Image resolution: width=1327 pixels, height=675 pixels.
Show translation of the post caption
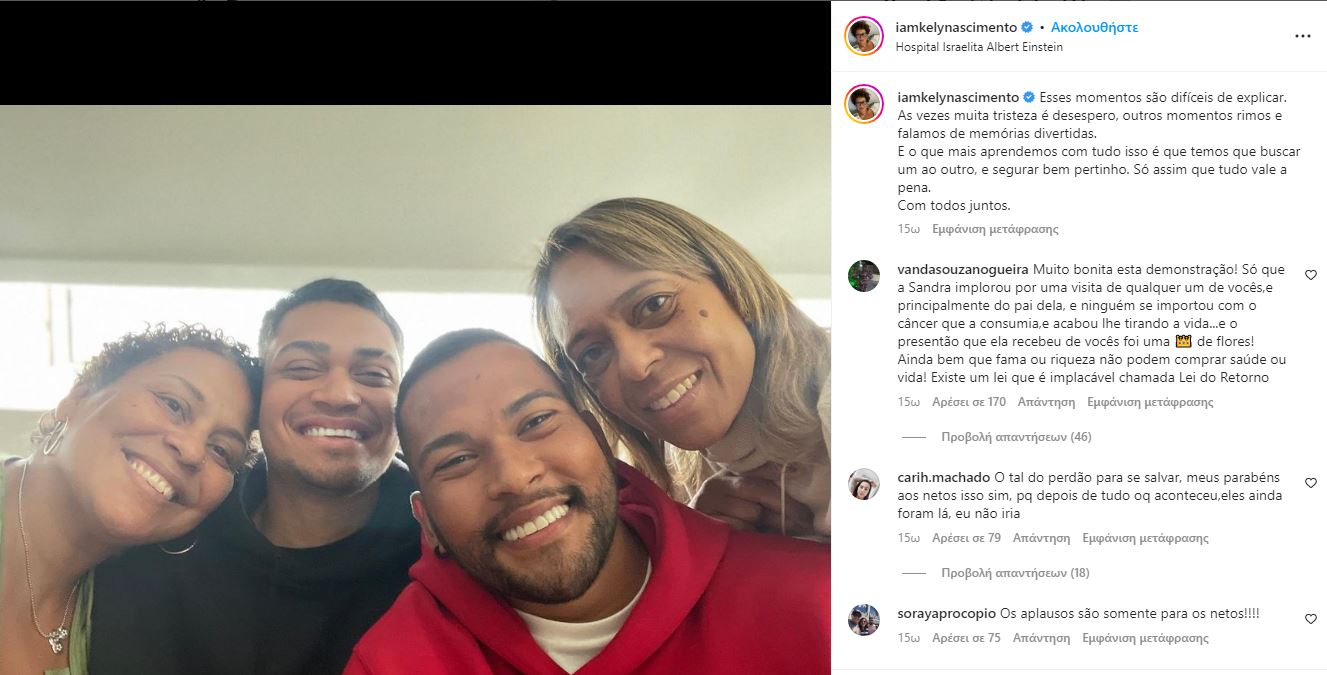click(x=995, y=229)
